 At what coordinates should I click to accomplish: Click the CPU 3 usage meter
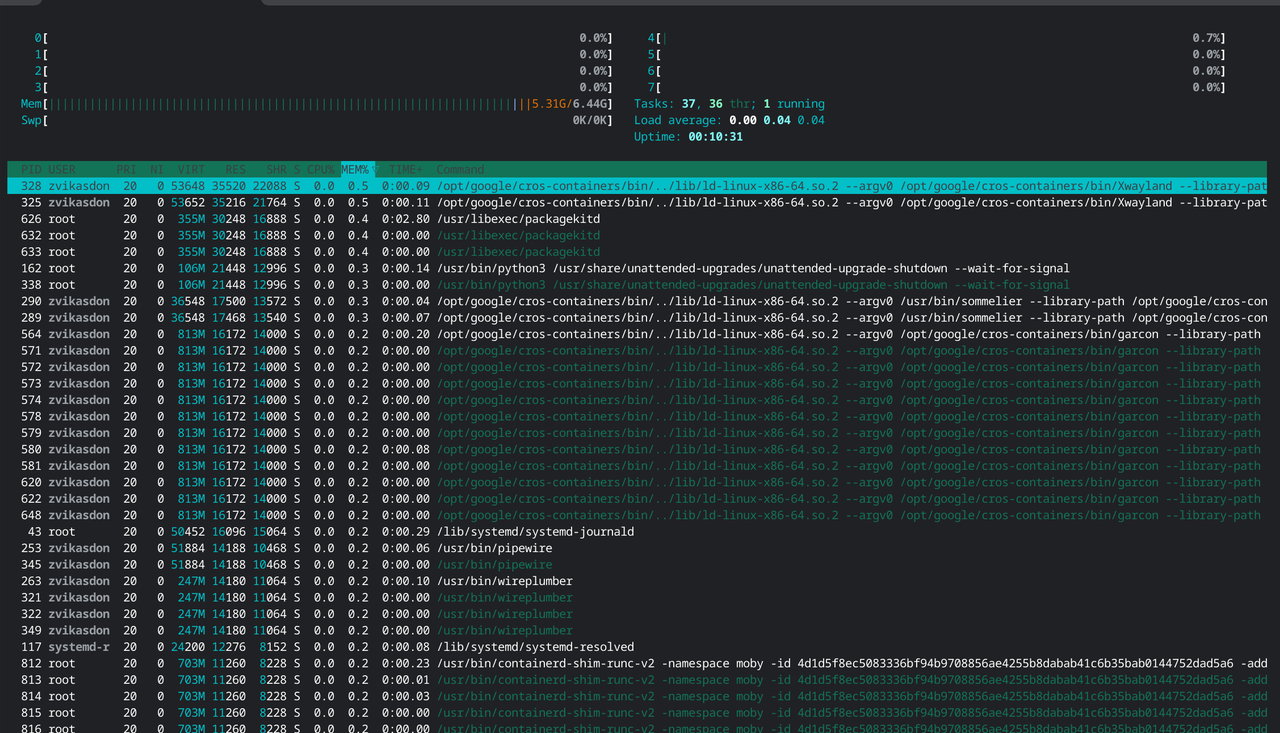point(323,87)
